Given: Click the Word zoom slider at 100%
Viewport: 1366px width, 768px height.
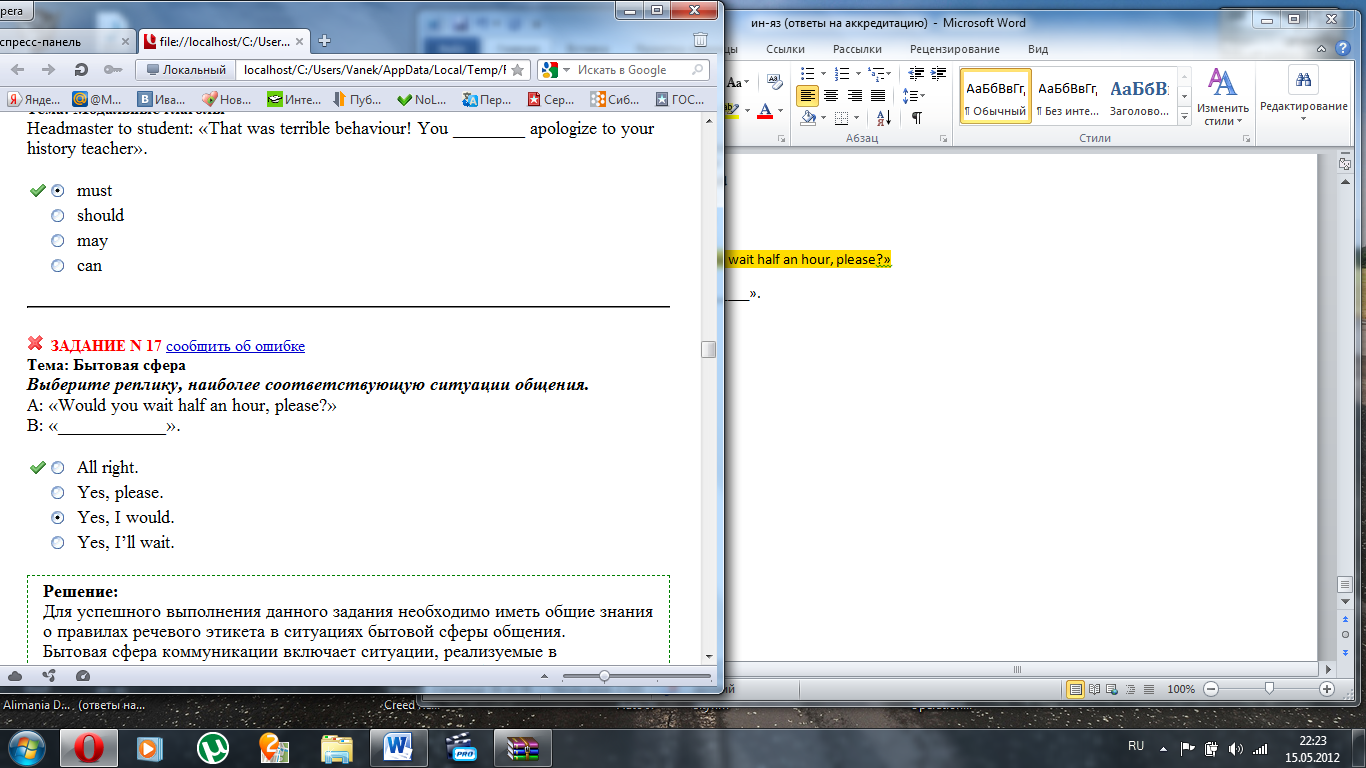Looking at the screenshot, I should click(1269, 689).
